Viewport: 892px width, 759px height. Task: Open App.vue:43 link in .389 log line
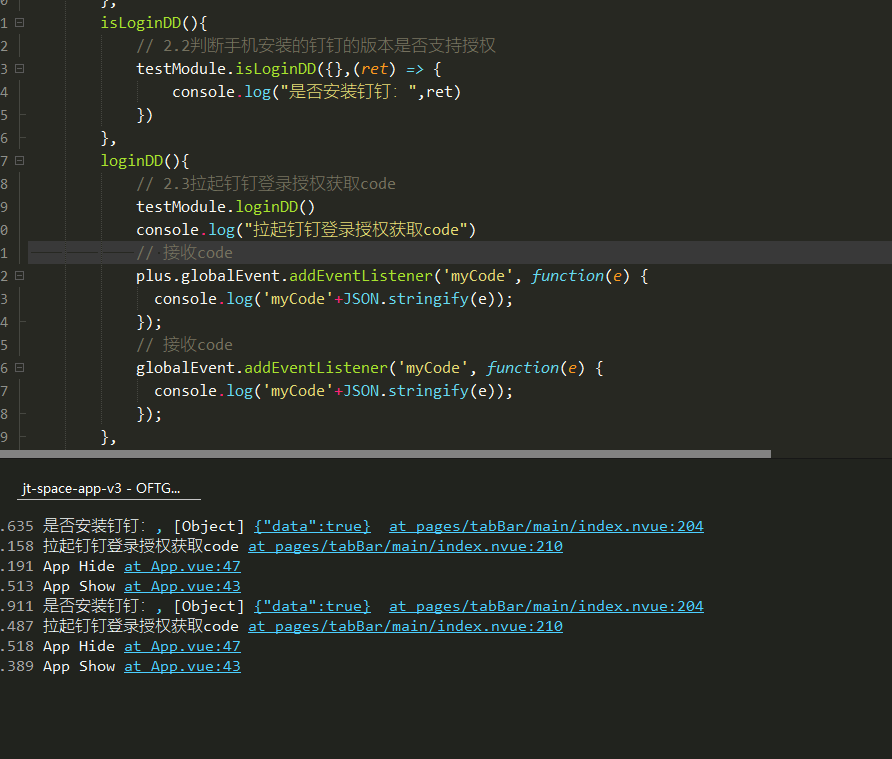(182, 666)
